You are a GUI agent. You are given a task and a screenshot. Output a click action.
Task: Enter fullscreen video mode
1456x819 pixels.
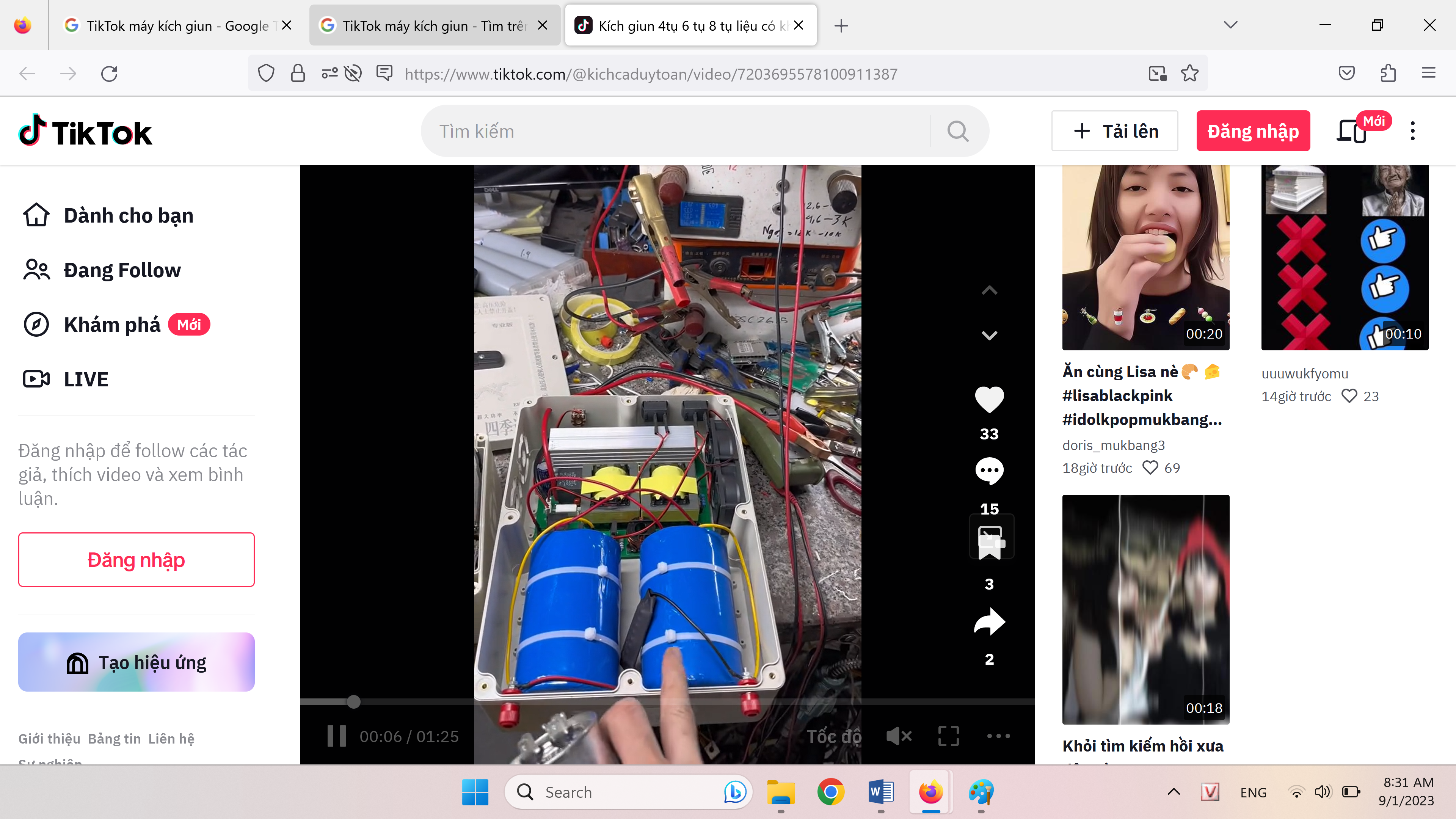click(948, 736)
